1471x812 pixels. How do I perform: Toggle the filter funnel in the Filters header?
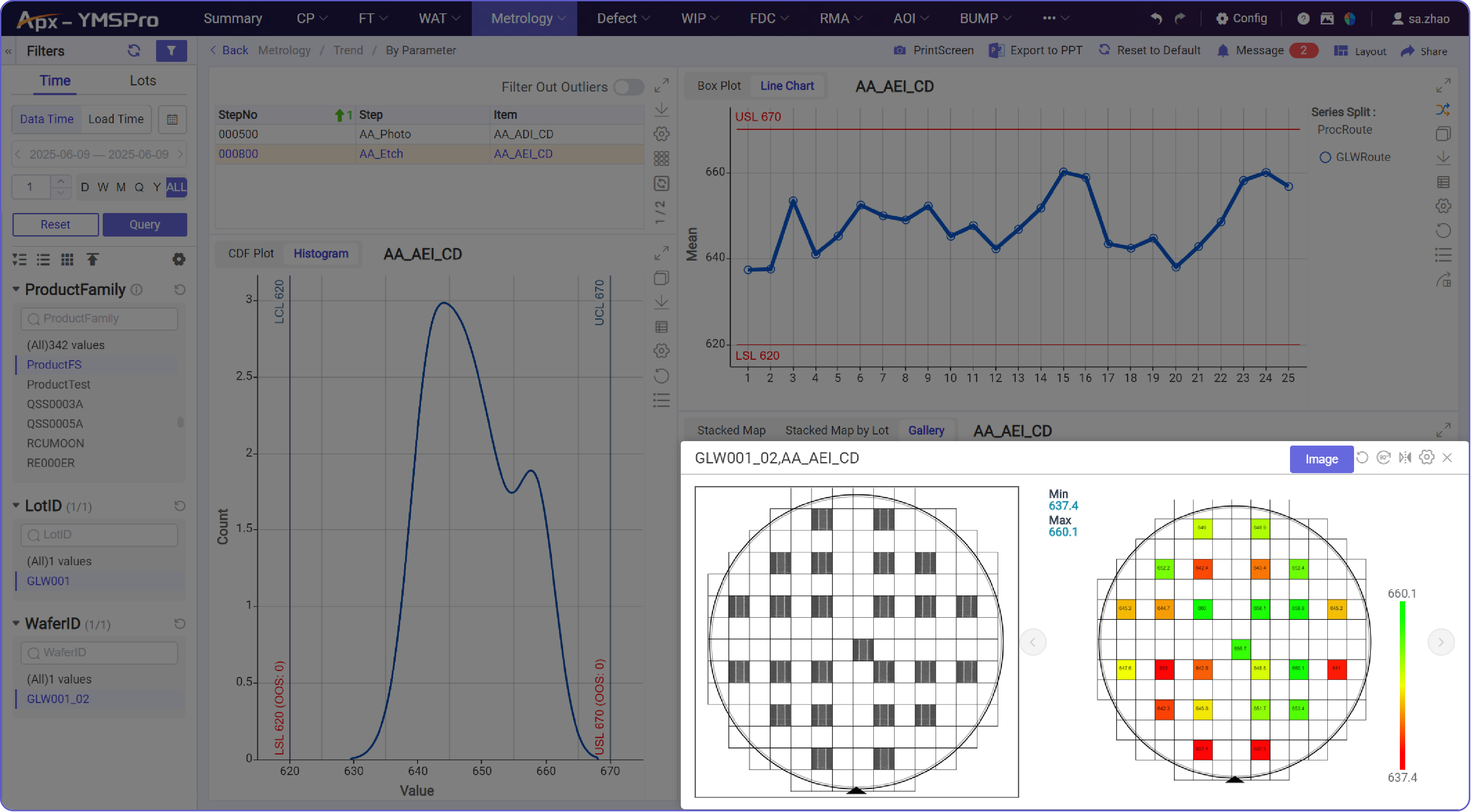click(x=171, y=51)
